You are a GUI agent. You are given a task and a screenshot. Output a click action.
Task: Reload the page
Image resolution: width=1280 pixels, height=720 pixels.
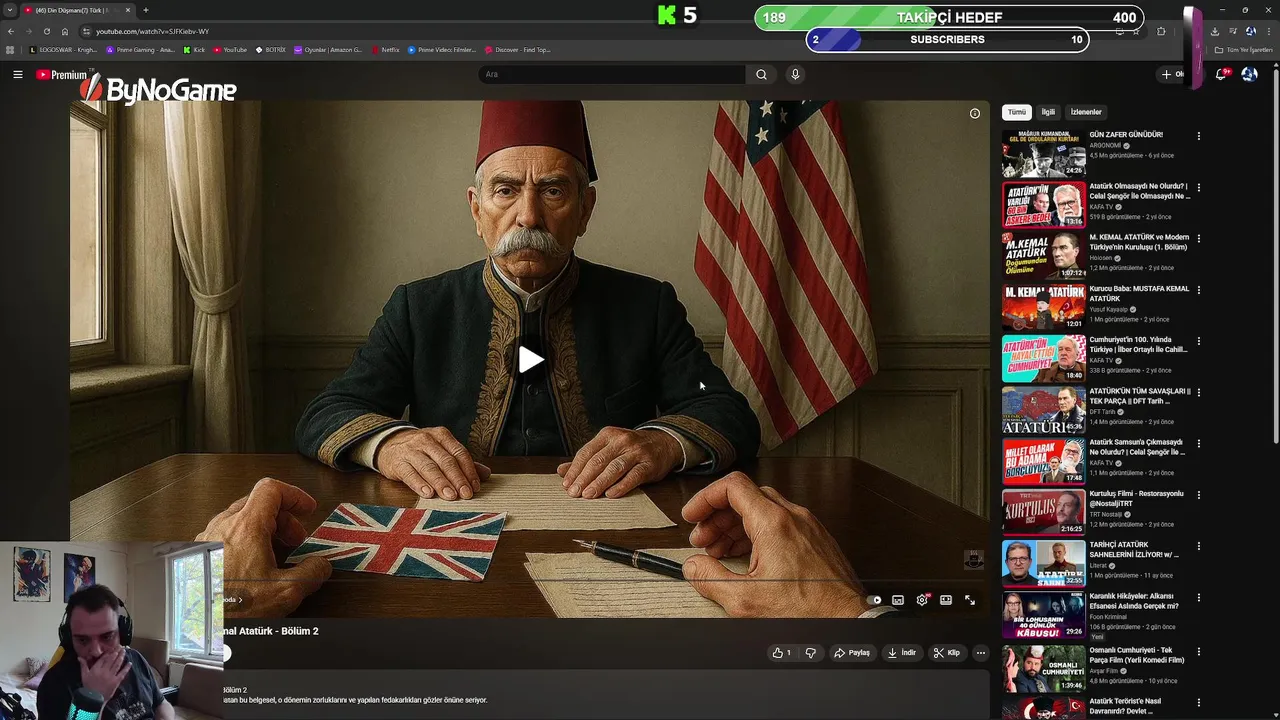click(x=46, y=31)
